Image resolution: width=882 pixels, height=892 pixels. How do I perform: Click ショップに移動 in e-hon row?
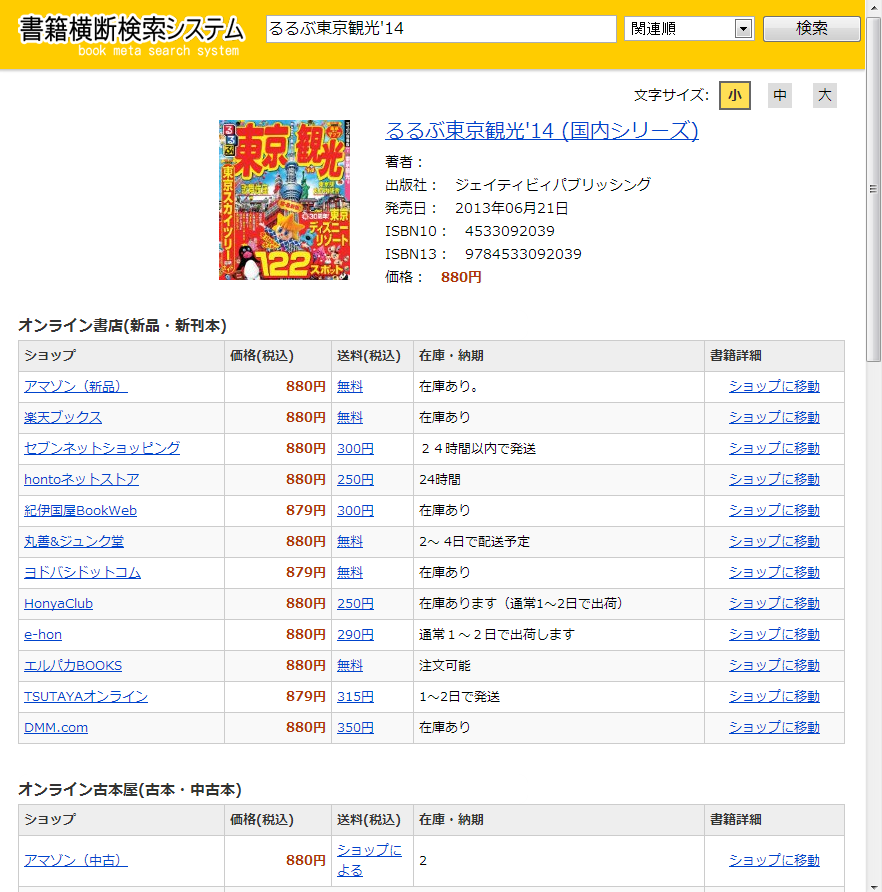pyautogui.click(x=774, y=634)
